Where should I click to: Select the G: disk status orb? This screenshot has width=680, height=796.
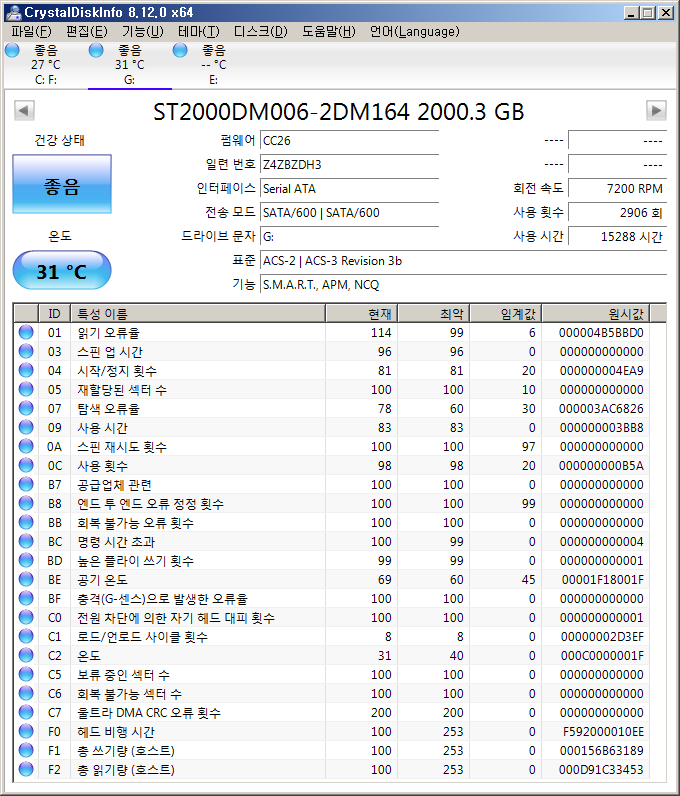(x=96, y=51)
